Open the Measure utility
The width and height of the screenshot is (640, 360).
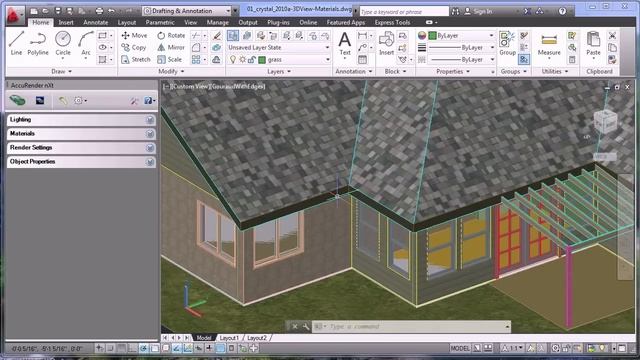pyautogui.click(x=549, y=43)
